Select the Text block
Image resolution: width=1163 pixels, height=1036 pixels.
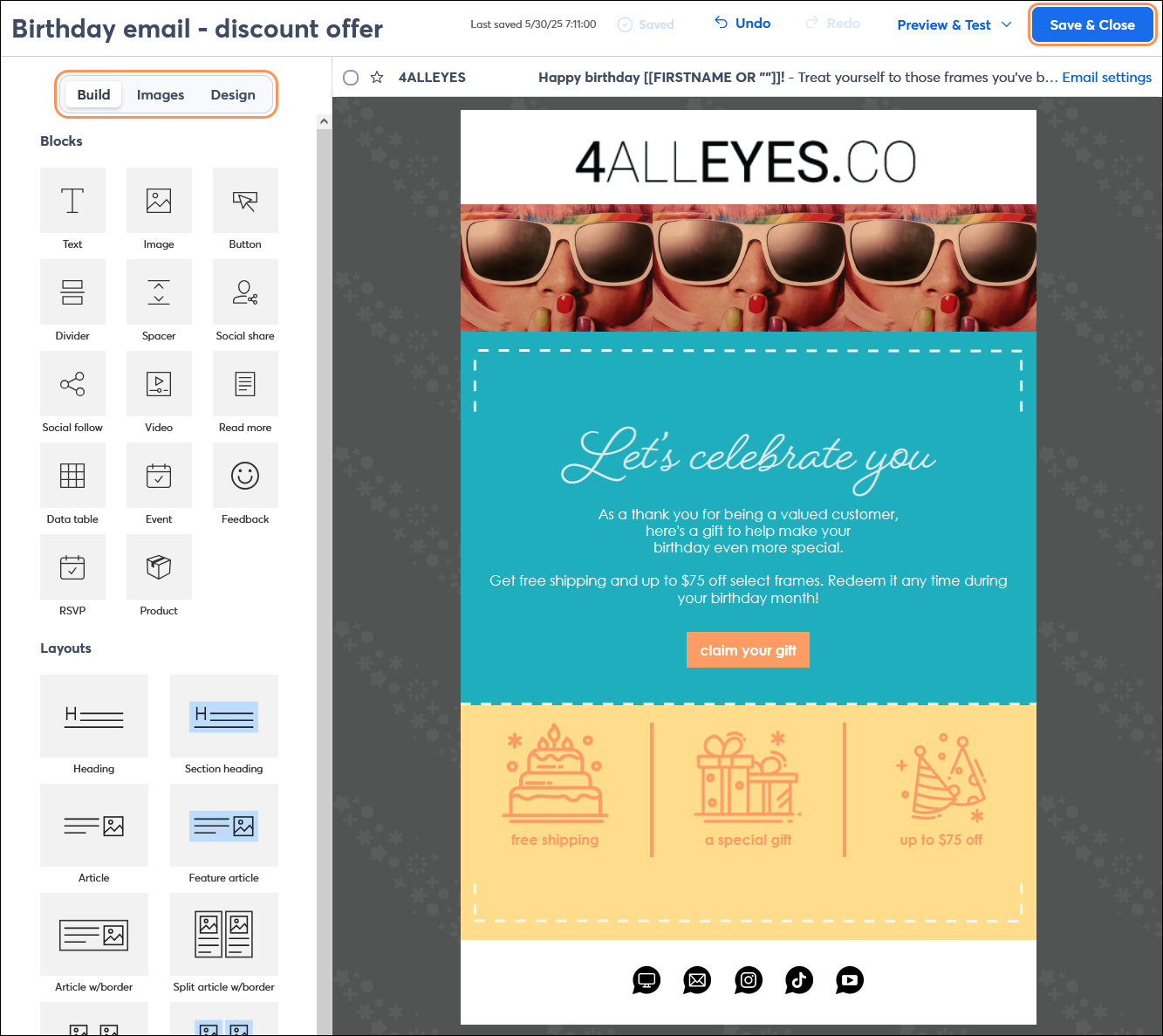72,201
